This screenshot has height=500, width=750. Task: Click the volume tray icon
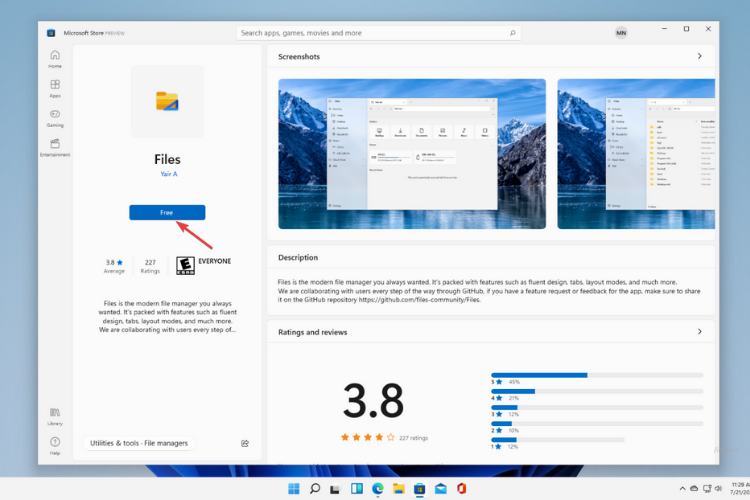pos(718,489)
